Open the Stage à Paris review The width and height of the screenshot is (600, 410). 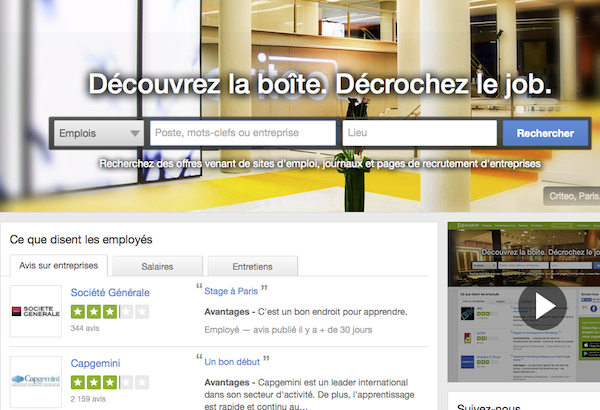pos(231,291)
